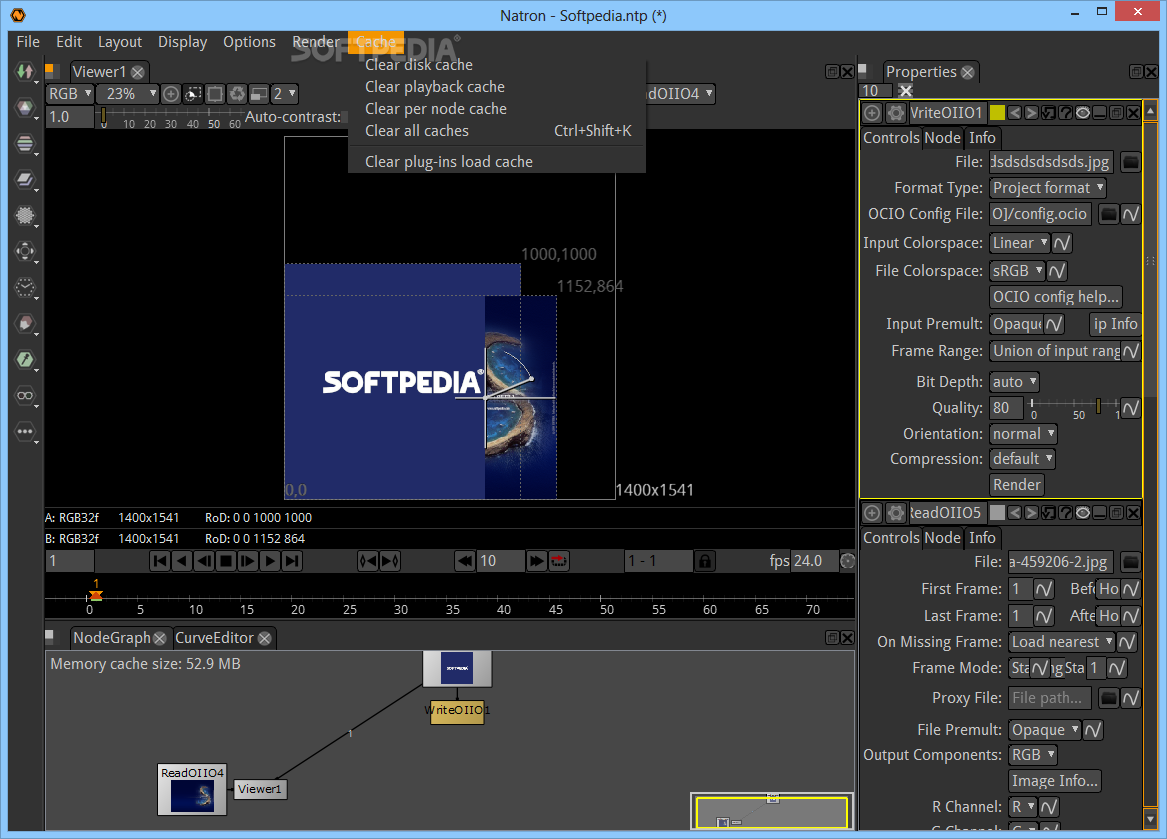Toggle the viewer proxy mode icon
The height and width of the screenshot is (839, 1167).
tap(259, 94)
